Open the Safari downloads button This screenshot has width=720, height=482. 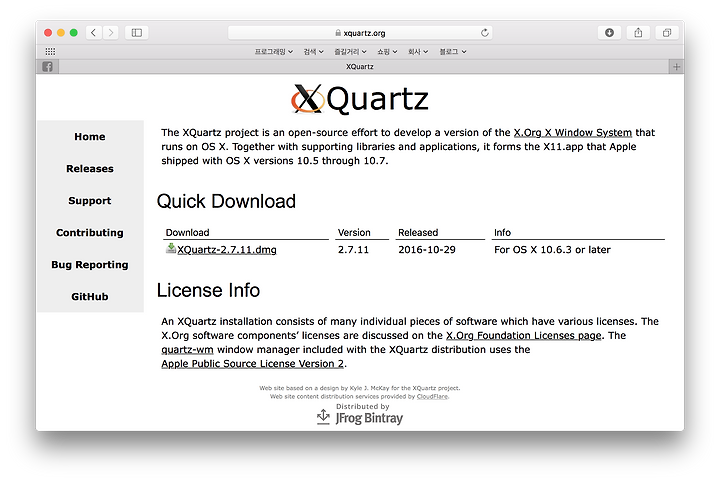pyautogui.click(x=609, y=33)
